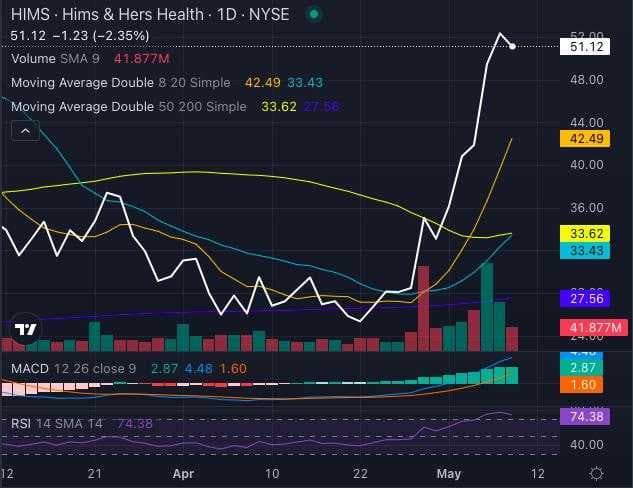Open the Volume SMA 9 indicator legend

[x=55, y=59]
